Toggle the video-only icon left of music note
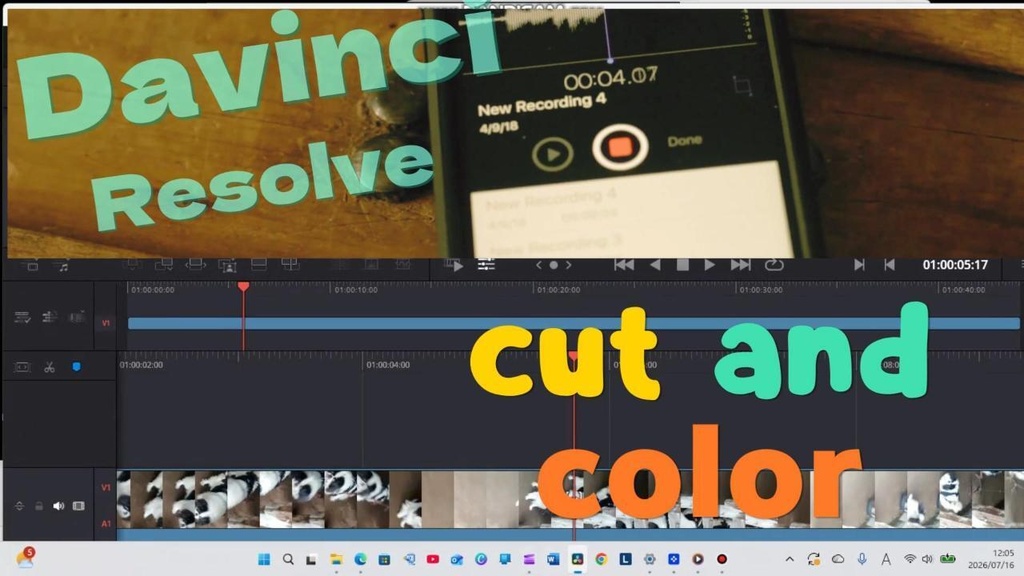This screenshot has width=1024, height=576. tap(31, 266)
